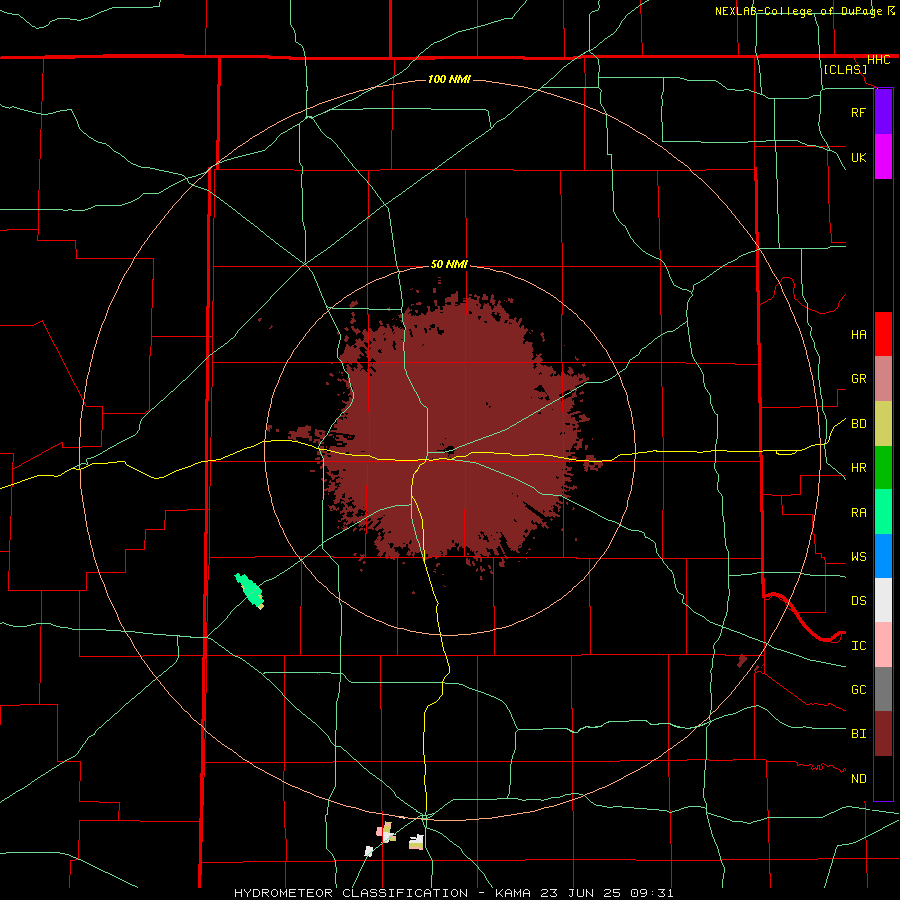Select the BD legend label
Screen dimensions: 900x900
(x=858, y=424)
